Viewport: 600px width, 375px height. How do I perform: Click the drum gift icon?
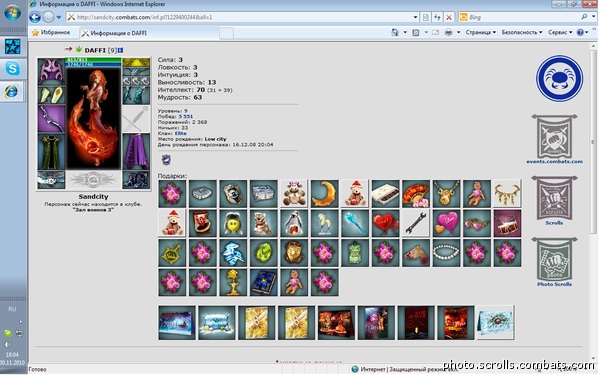coord(507,223)
